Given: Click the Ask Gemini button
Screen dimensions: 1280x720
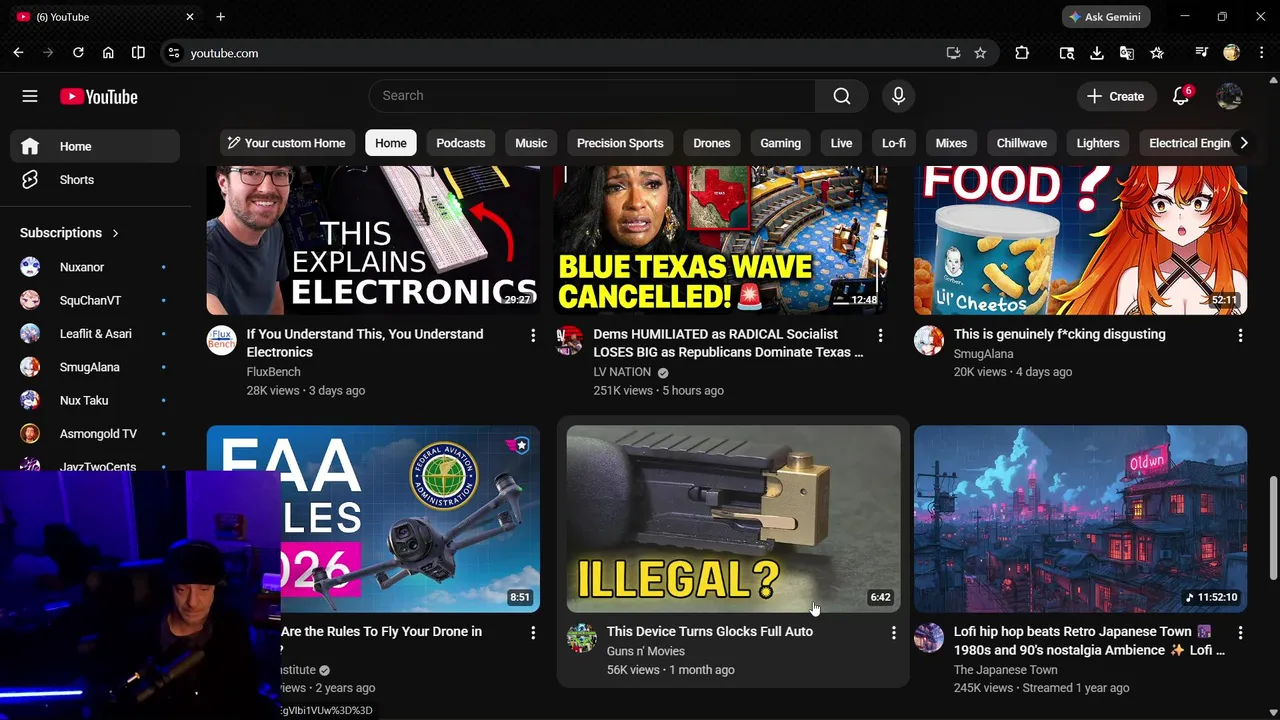Looking at the screenshot, I should point(1106,17).
